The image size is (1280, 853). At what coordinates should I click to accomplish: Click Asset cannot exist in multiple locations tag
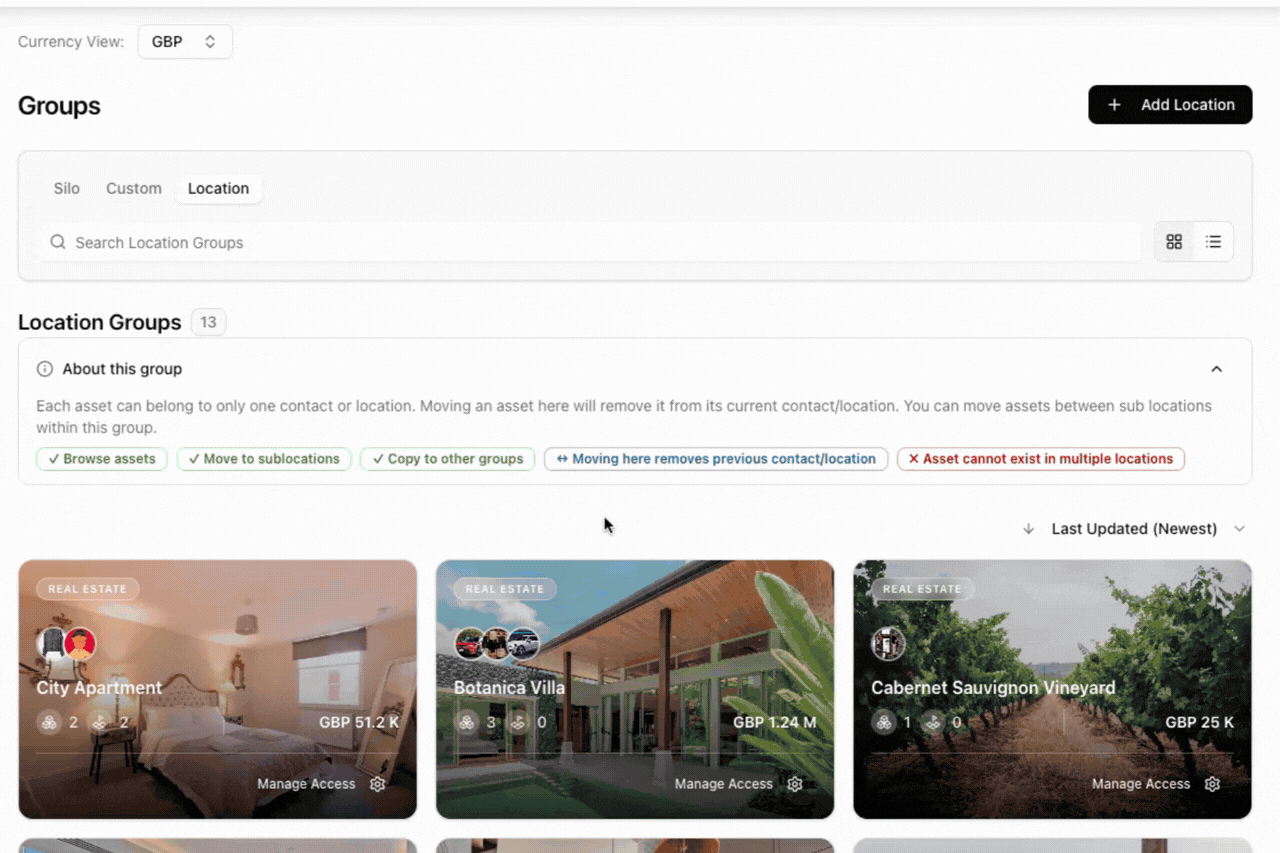click(1041, 459)
